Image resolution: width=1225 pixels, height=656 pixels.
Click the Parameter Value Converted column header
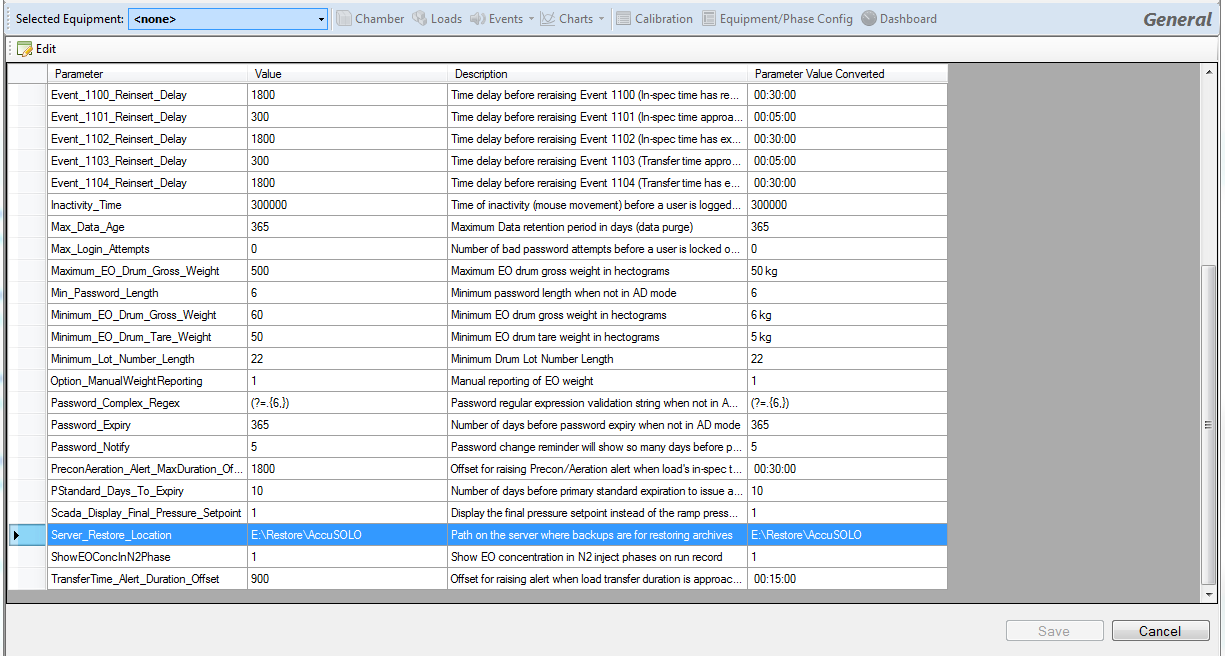click(846, 74)
